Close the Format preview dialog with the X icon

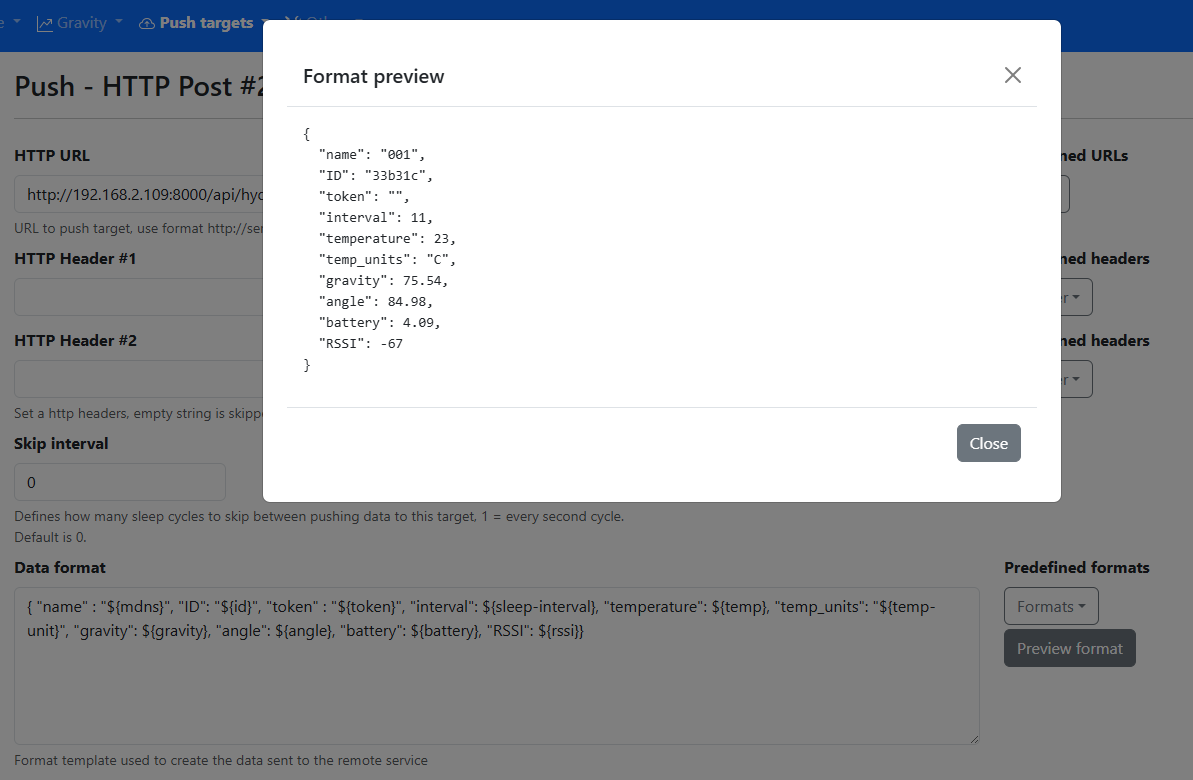tap(1012, 75)
